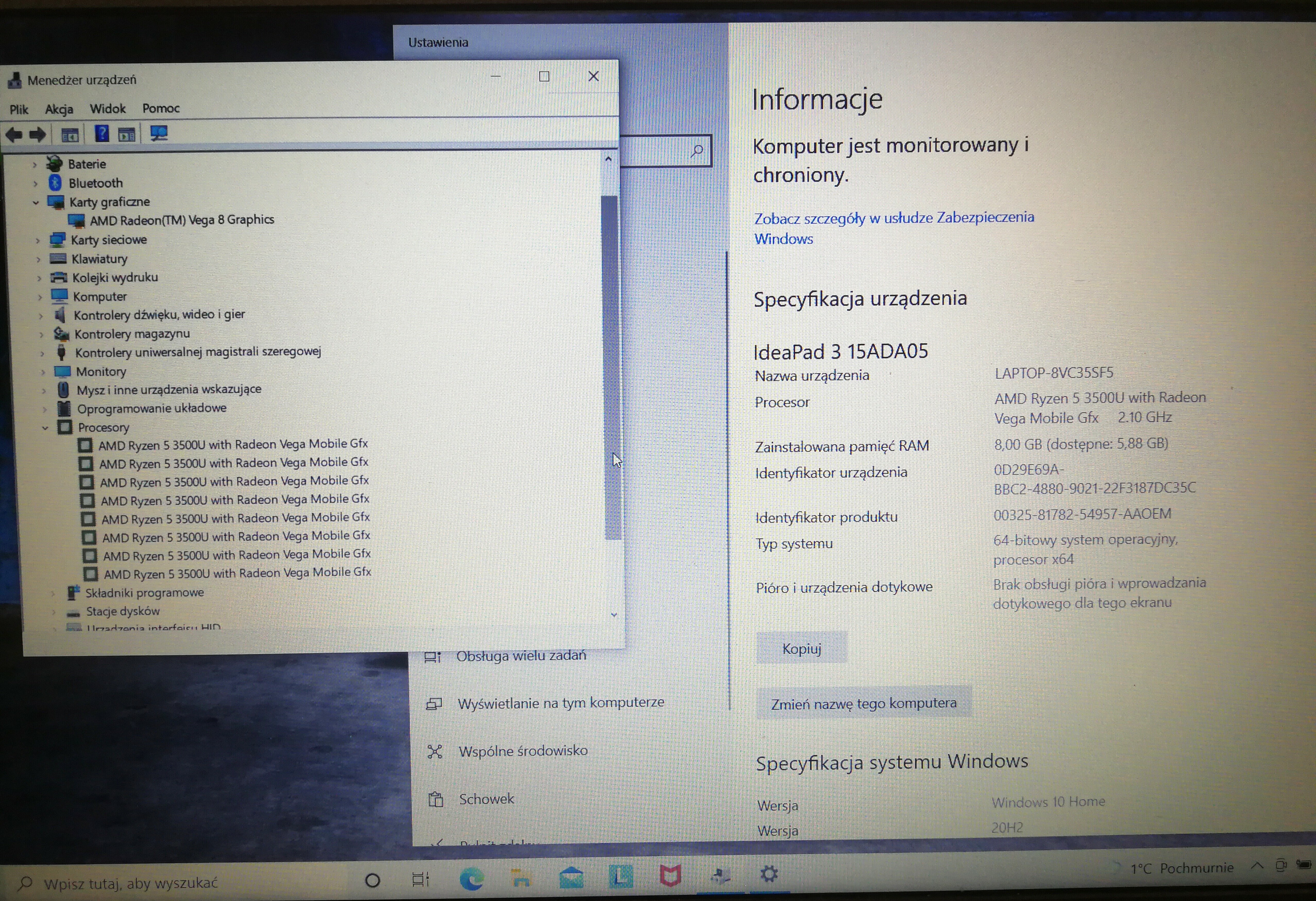Select AMD Radeon(TM) Vega 8 Graphics device
Viewport: 1316px width, 901px height.
coord(182,220)
